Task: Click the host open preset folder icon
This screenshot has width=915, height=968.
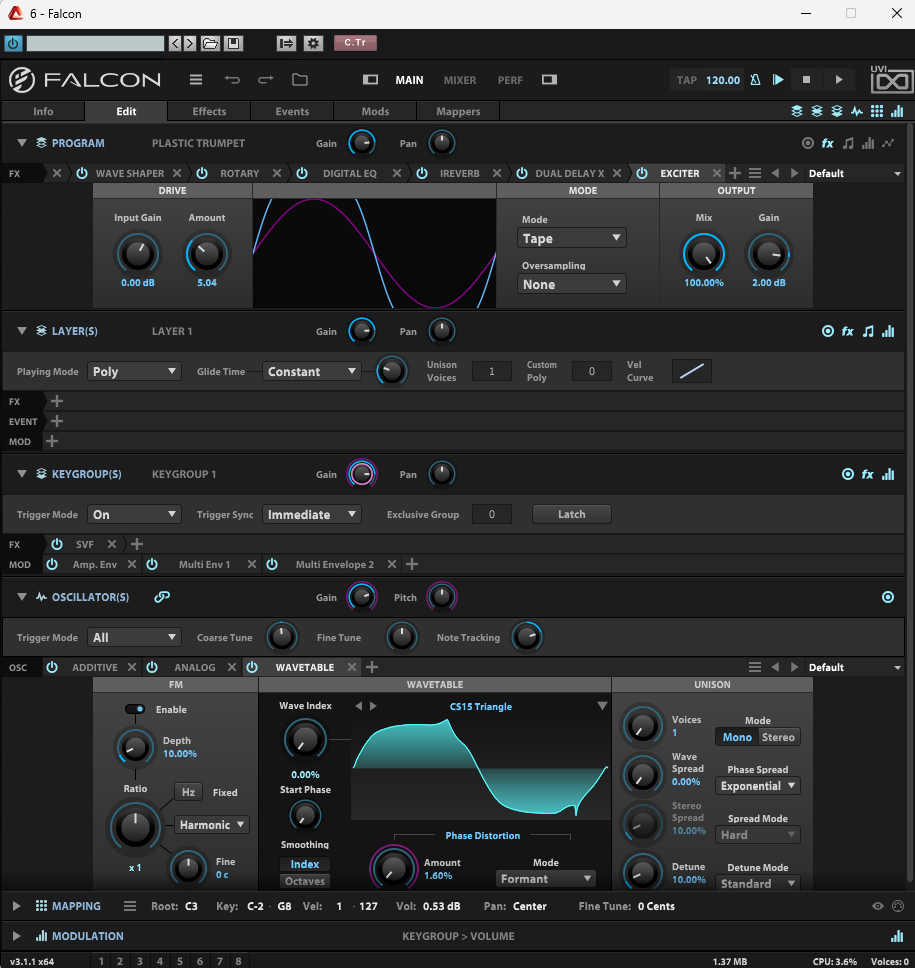Action: coord(210,43)
